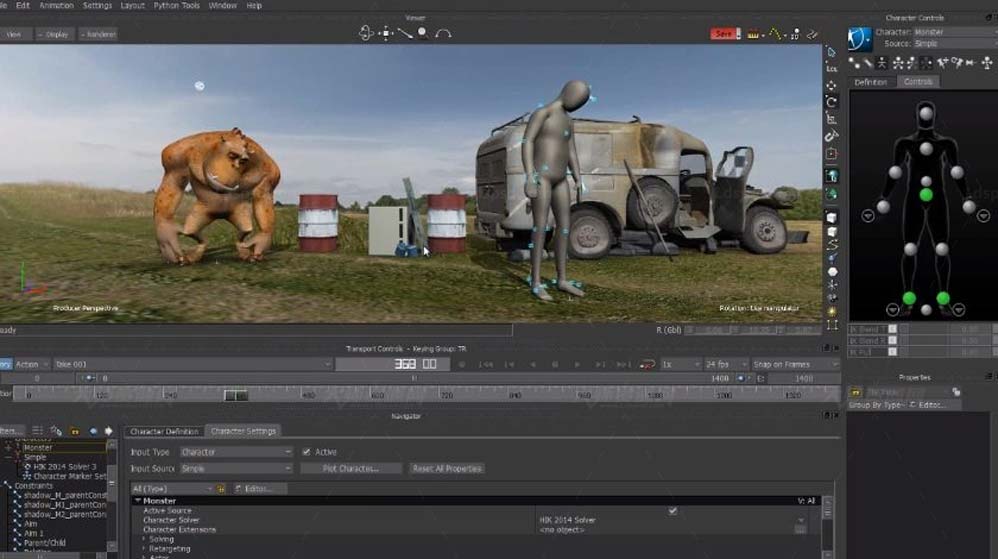
Task: Toggle the lock icon in Properties panel
Action: point(956,391)
